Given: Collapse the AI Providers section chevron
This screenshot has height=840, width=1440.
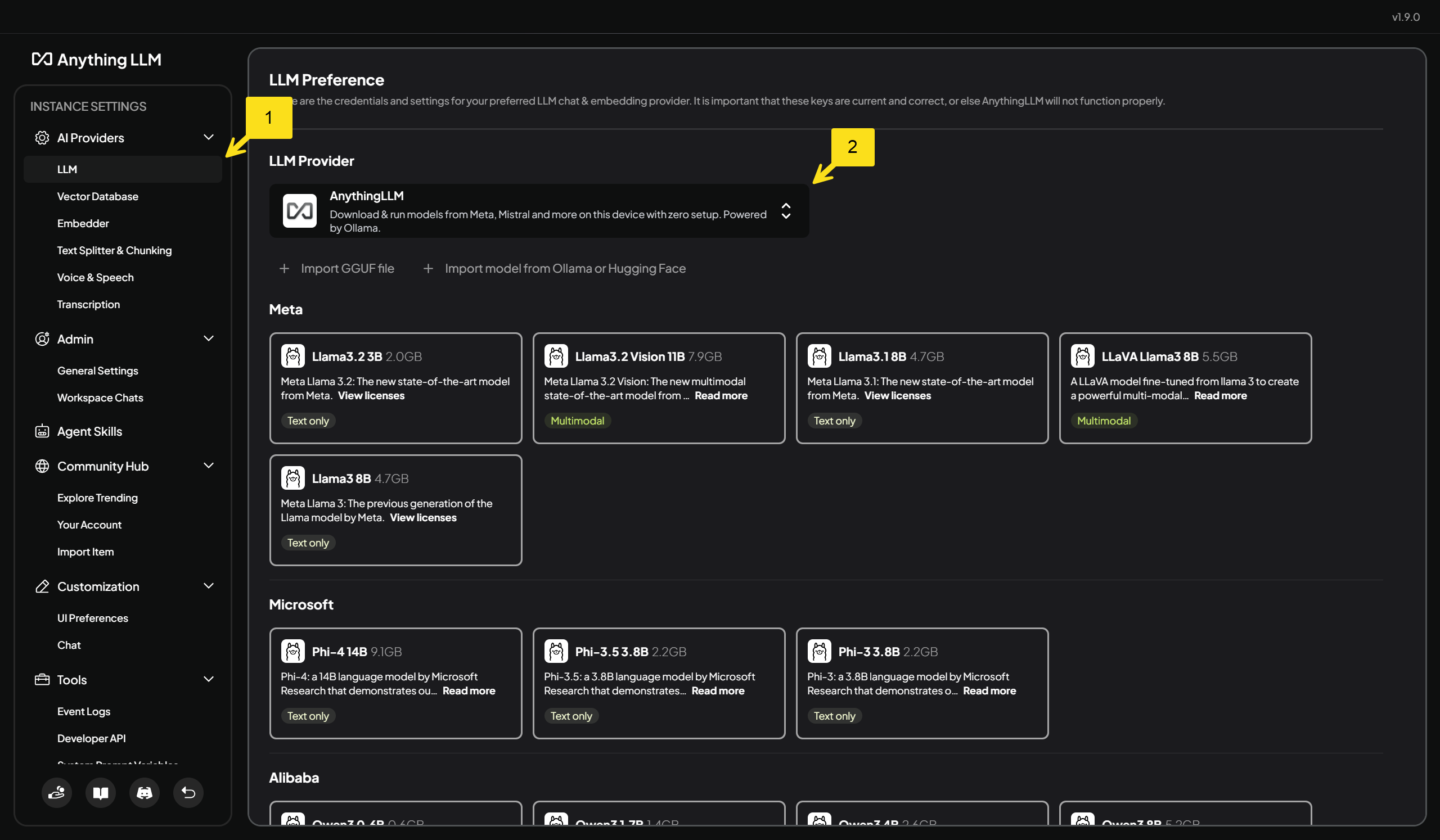Looking at the screenshot, I should point(209,137).
